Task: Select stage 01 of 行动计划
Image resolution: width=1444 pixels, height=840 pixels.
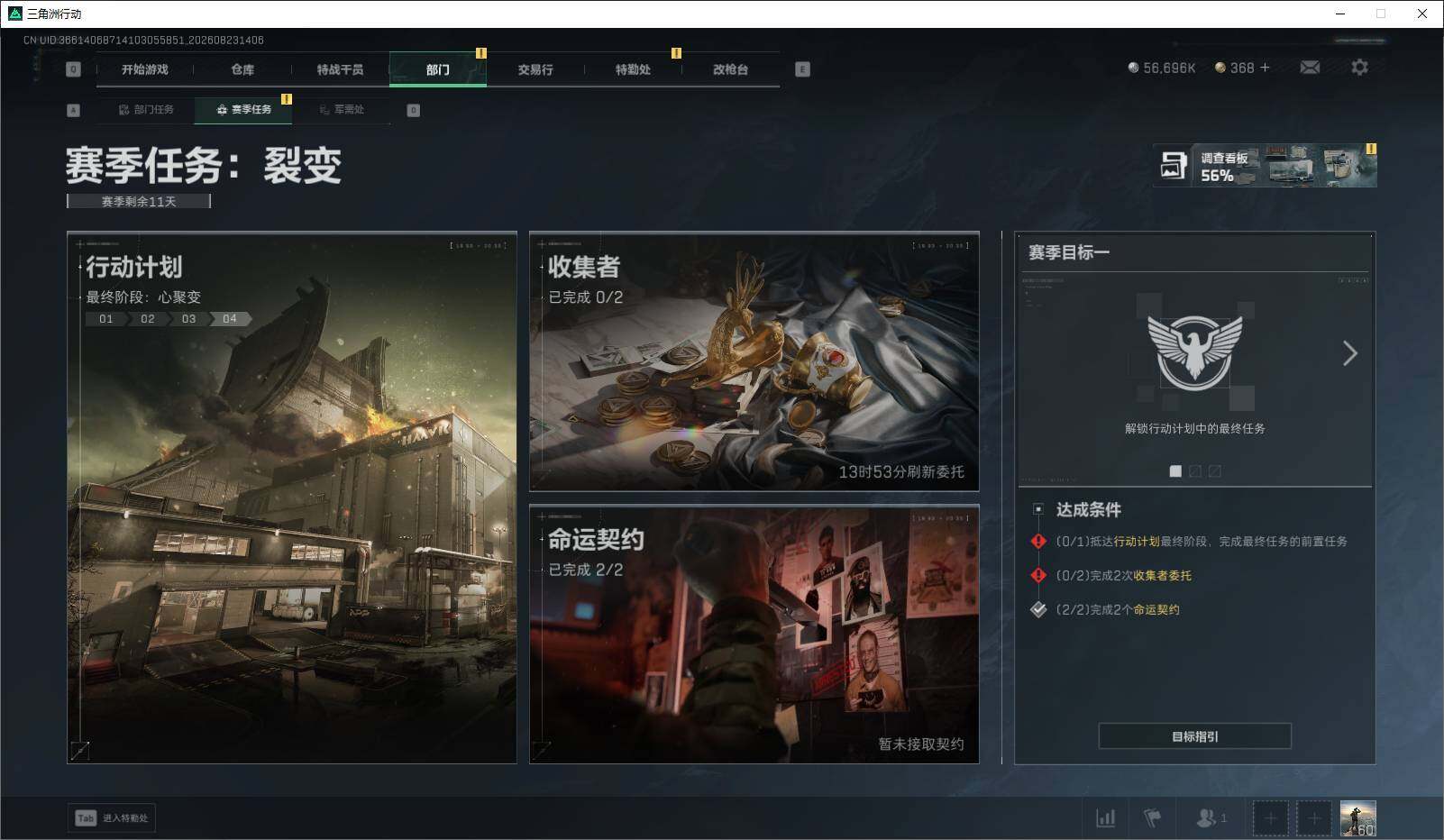Action: (106, 319)
